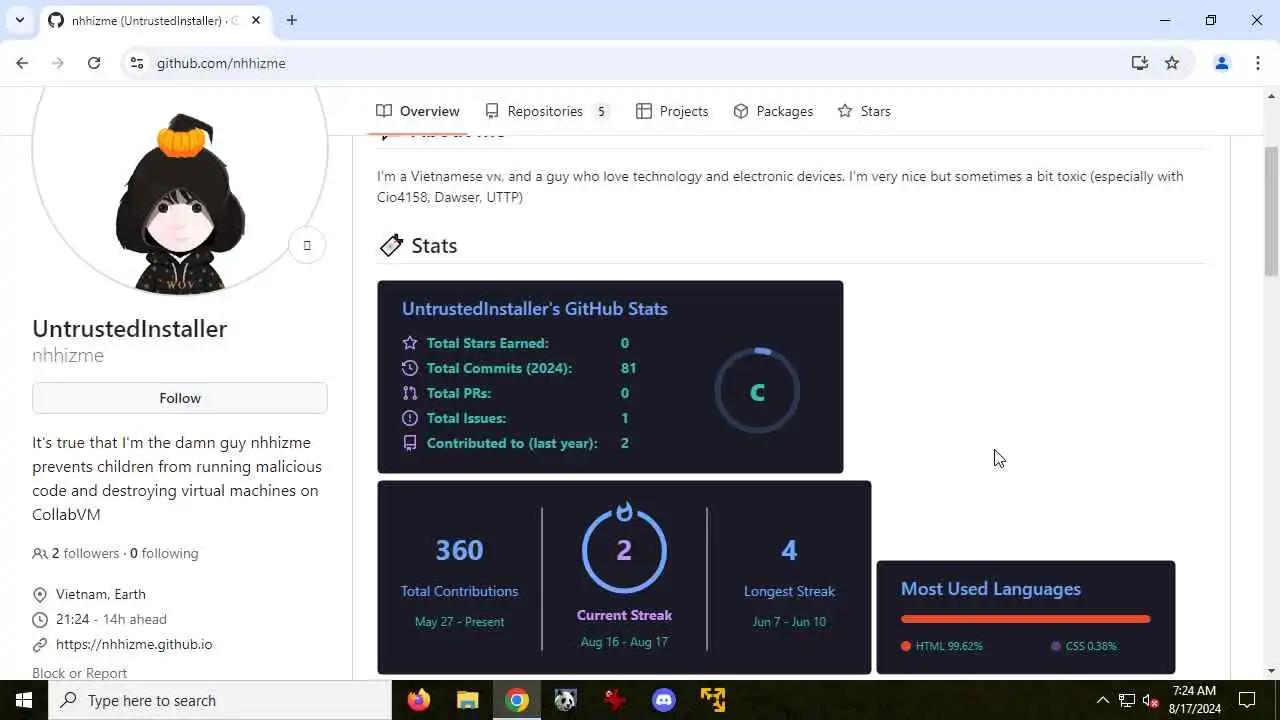
Task: Open the notification center icon
Action: coord(1247,700)
